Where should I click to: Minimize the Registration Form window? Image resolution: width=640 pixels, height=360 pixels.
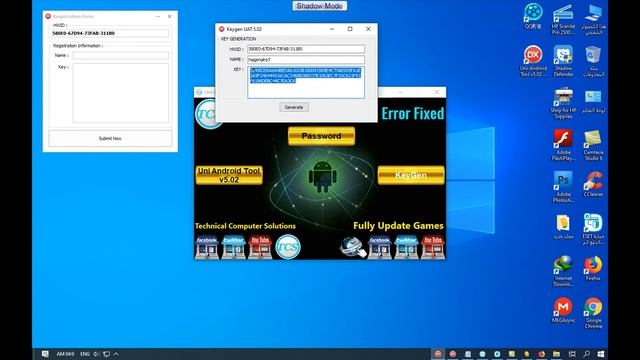tap(158, 16)
